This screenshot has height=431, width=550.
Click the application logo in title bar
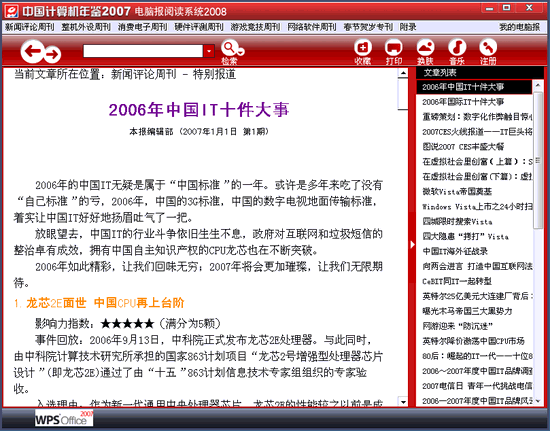click(12, 11)
